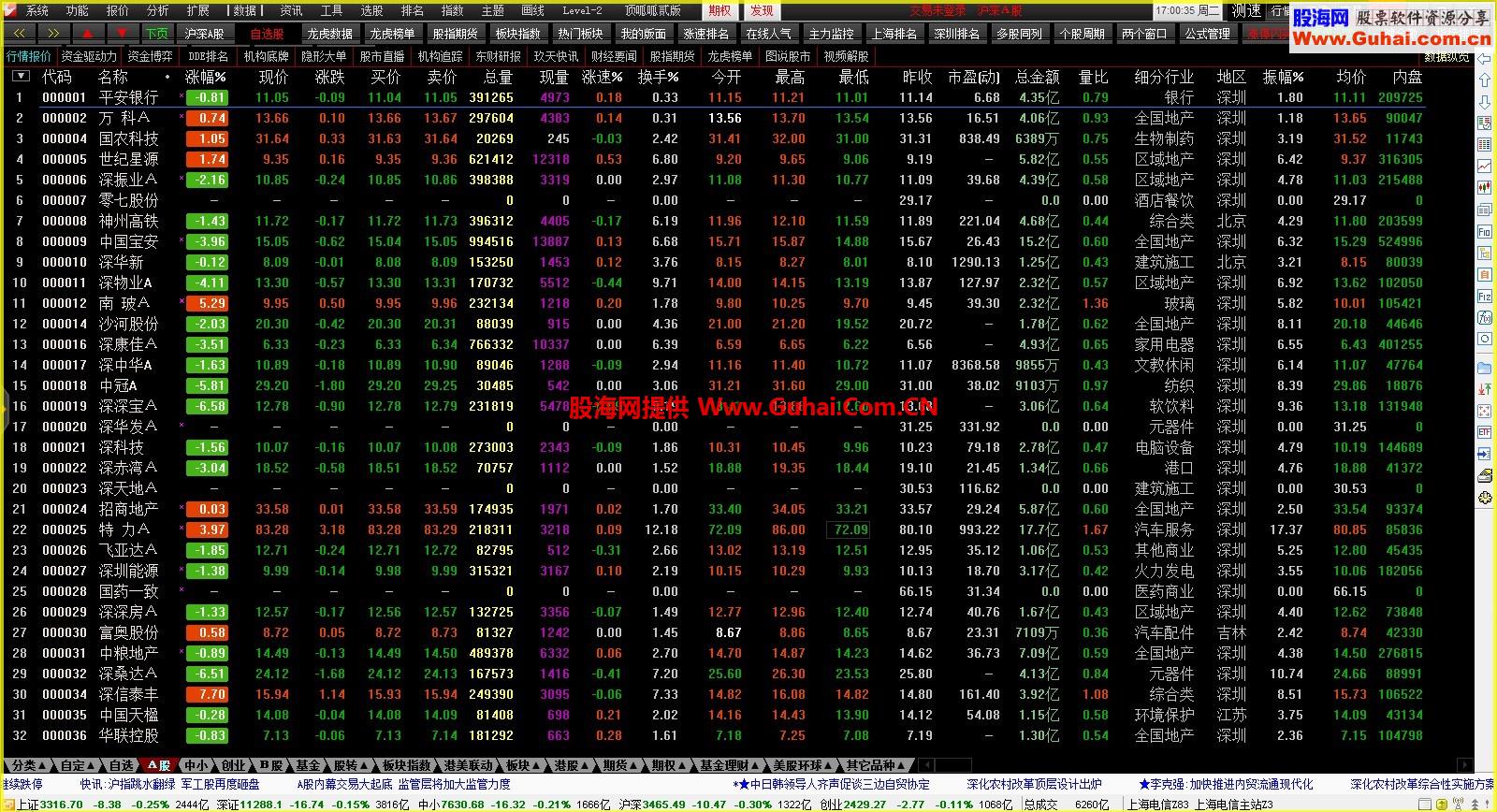The height and width of the screenshot is (812, 1497).
Task: Open the line chart icon in right sidebar
Action: coord(1485,167)
